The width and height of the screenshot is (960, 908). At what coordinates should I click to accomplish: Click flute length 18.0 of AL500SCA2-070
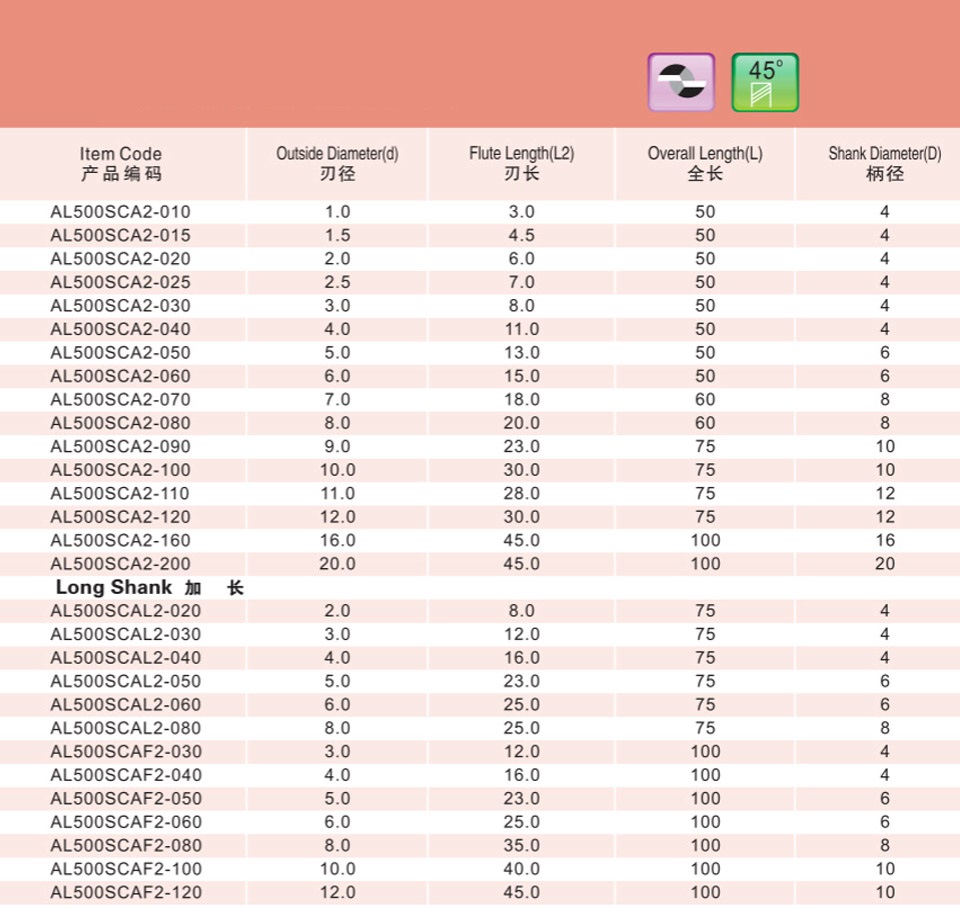coord(522,400)
